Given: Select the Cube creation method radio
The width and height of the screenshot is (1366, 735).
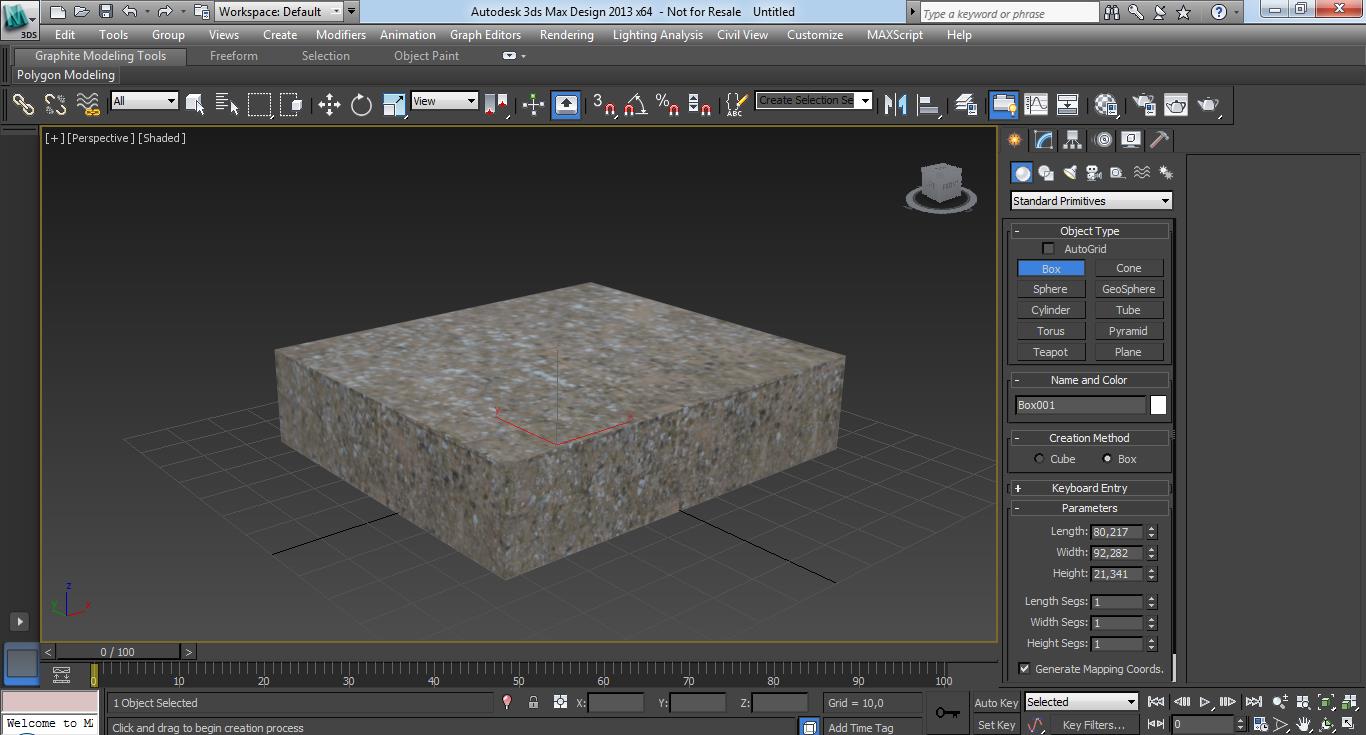Looking at the screenshot, I should tap(1038, 458).
